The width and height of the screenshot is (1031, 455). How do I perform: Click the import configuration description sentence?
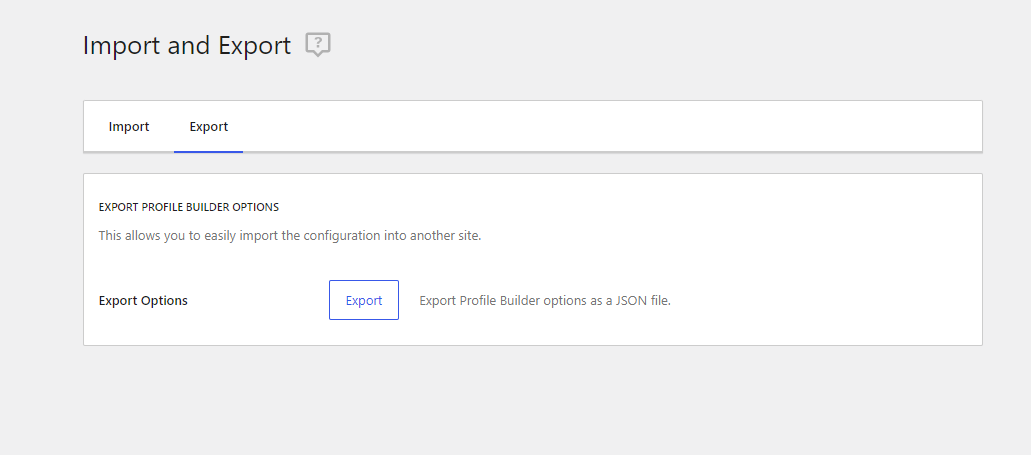[x=290, y=235]
